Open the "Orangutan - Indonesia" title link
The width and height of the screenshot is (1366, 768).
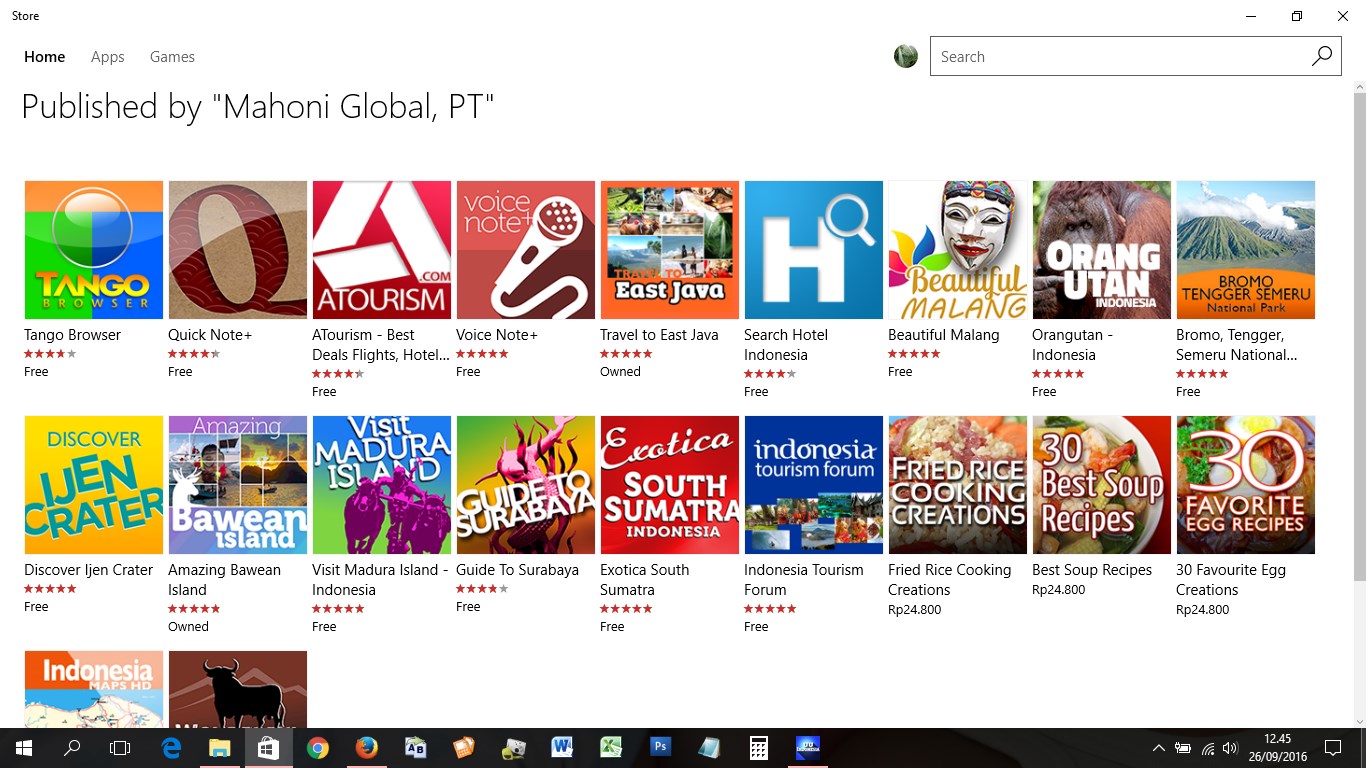point(1073,345)
